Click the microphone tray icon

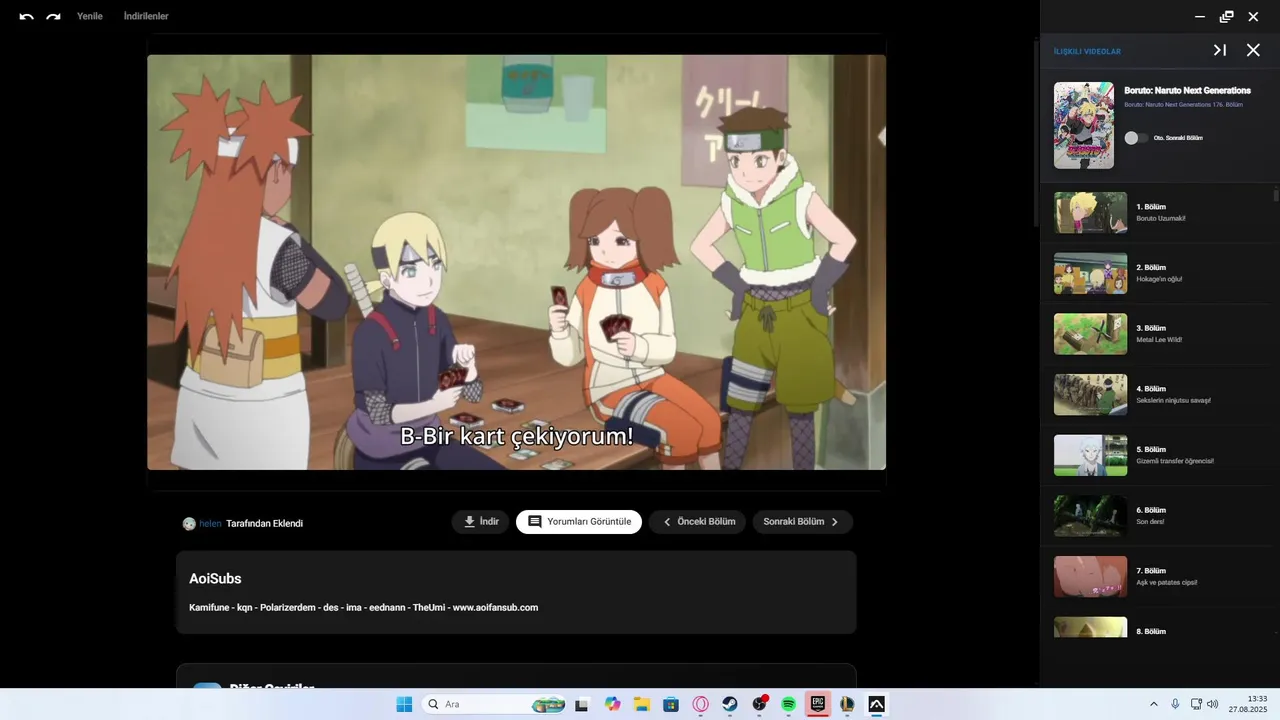(x=1175, y=704)
